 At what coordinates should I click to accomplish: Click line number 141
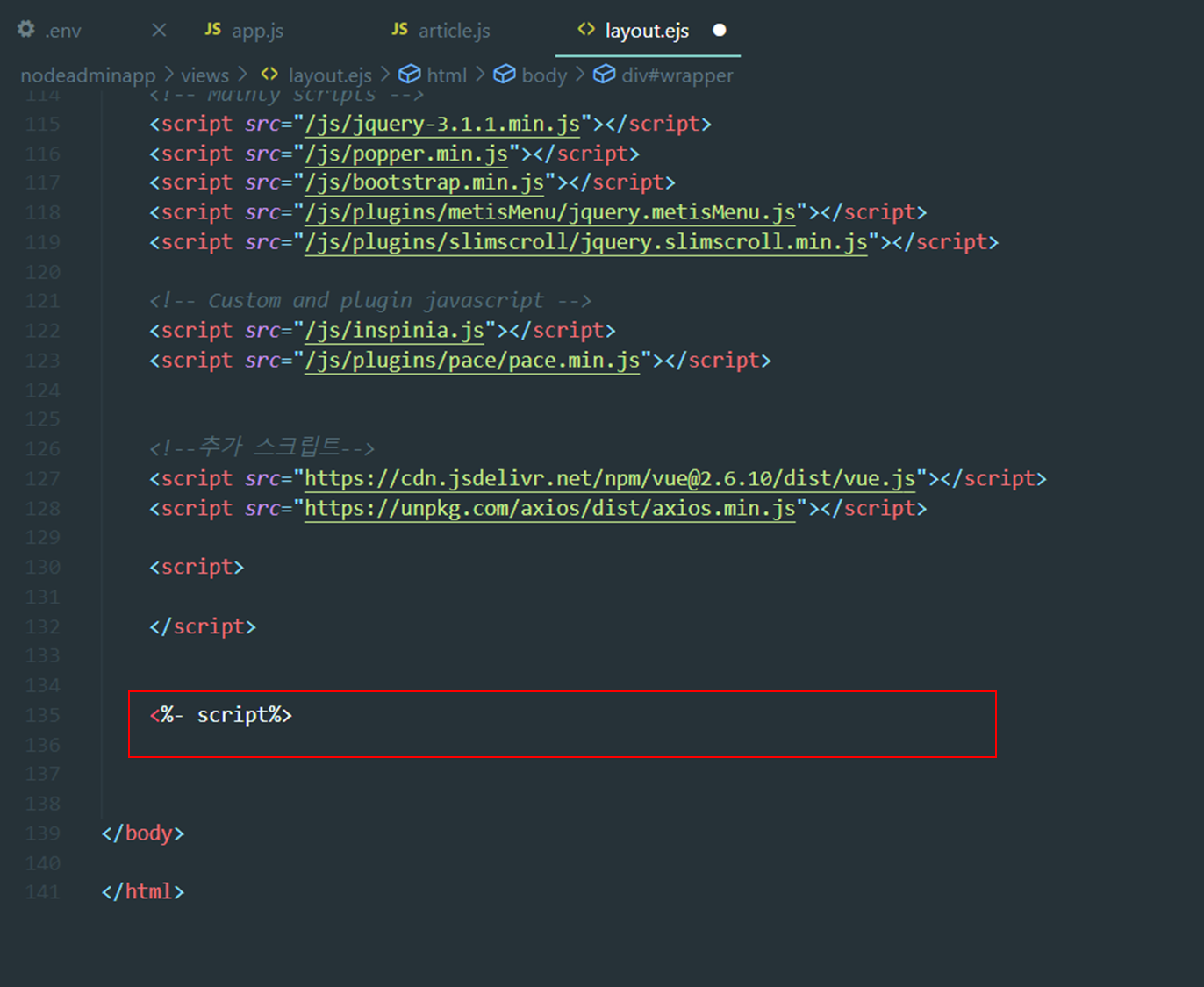42,893
